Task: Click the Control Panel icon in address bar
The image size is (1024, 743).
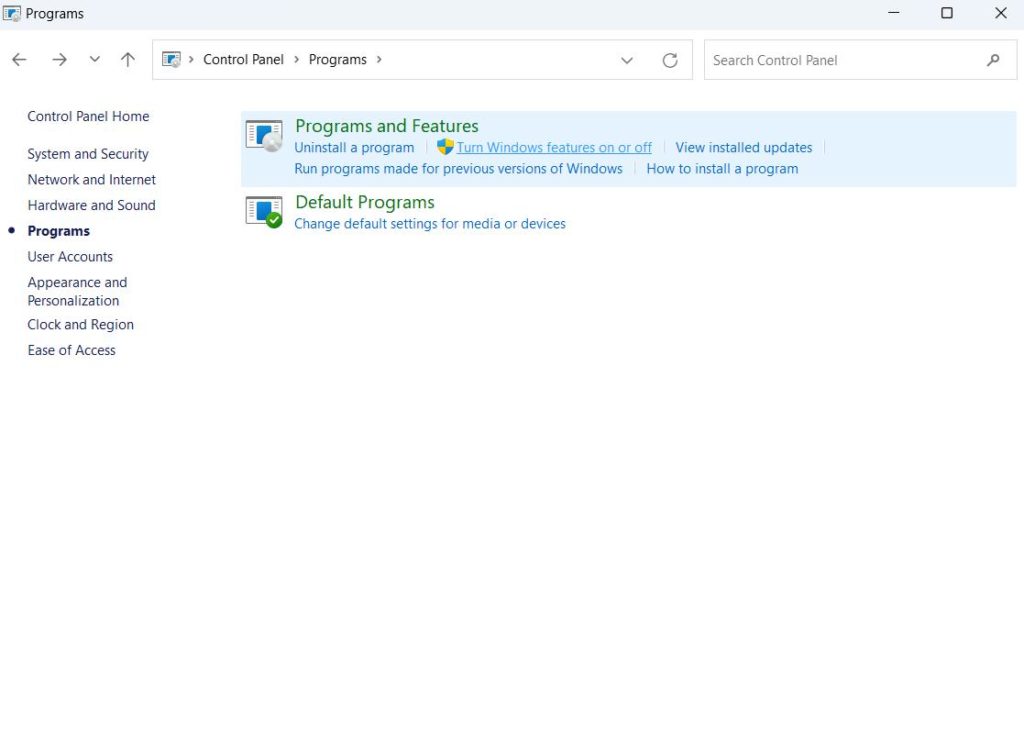Action: point(171,60)
